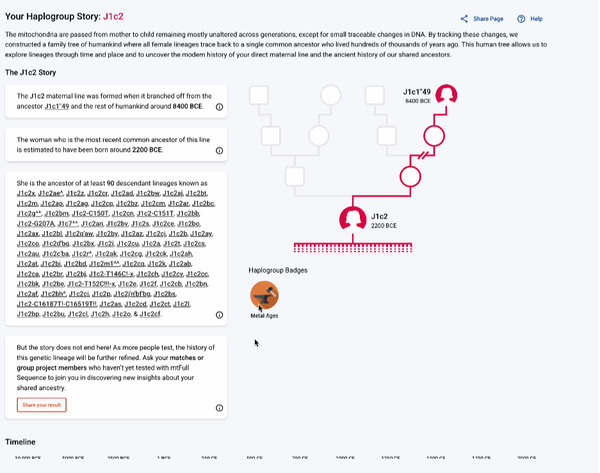
Task: Click info icon beside 8400 BCE card
Action: tap(219, 107)
